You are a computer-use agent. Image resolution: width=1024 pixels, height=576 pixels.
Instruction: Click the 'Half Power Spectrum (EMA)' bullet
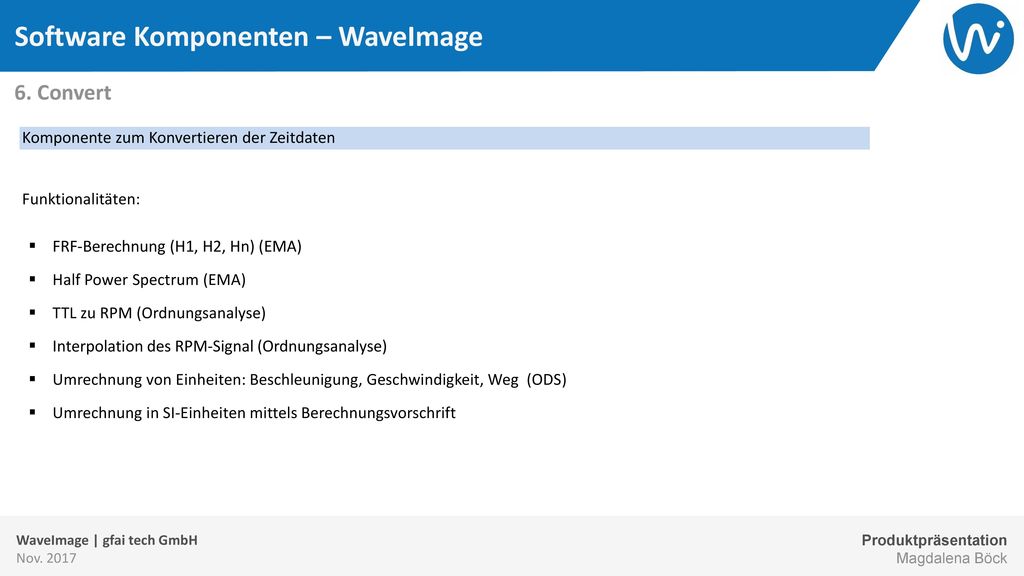pos(149,280)
